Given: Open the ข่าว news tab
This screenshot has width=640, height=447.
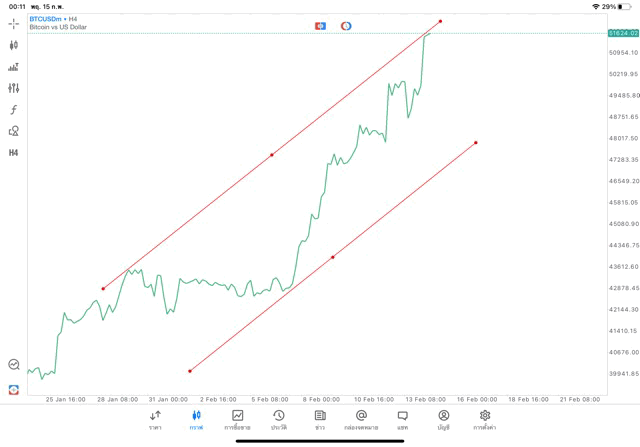Looking at the screenshot, I should point(320,420).
